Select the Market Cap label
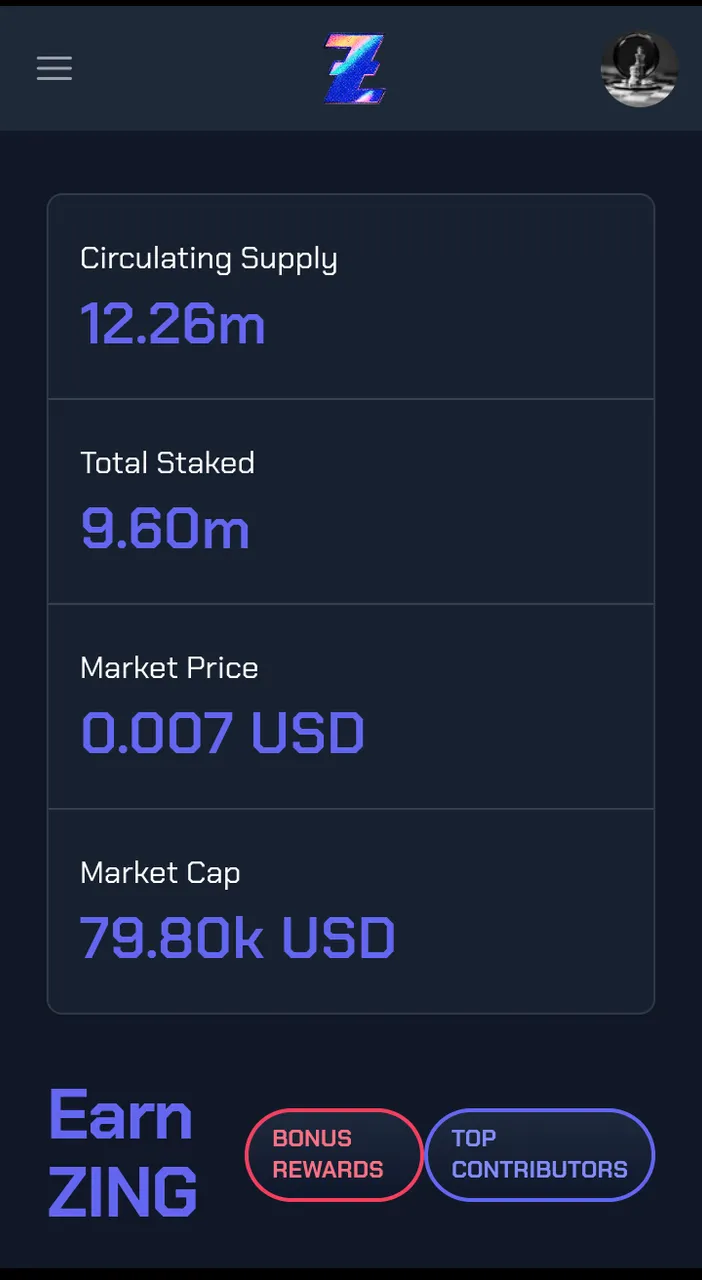This screenshot has height=1280, width=702. [160, 874]
